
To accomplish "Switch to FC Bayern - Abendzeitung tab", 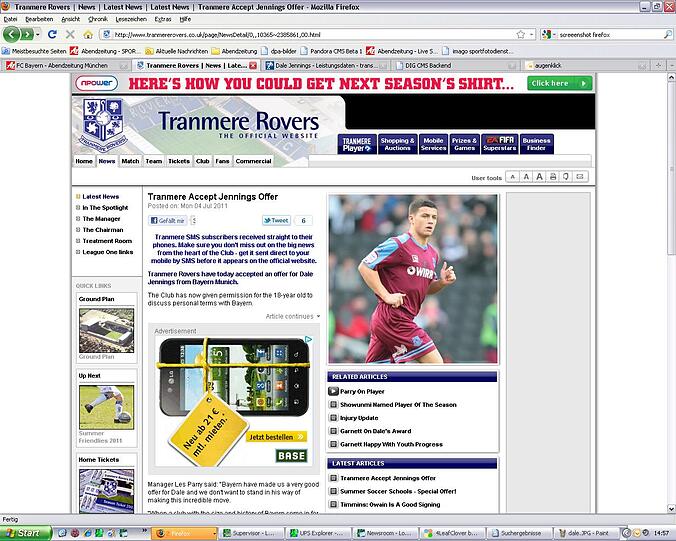I will click(x=66, y=66).
